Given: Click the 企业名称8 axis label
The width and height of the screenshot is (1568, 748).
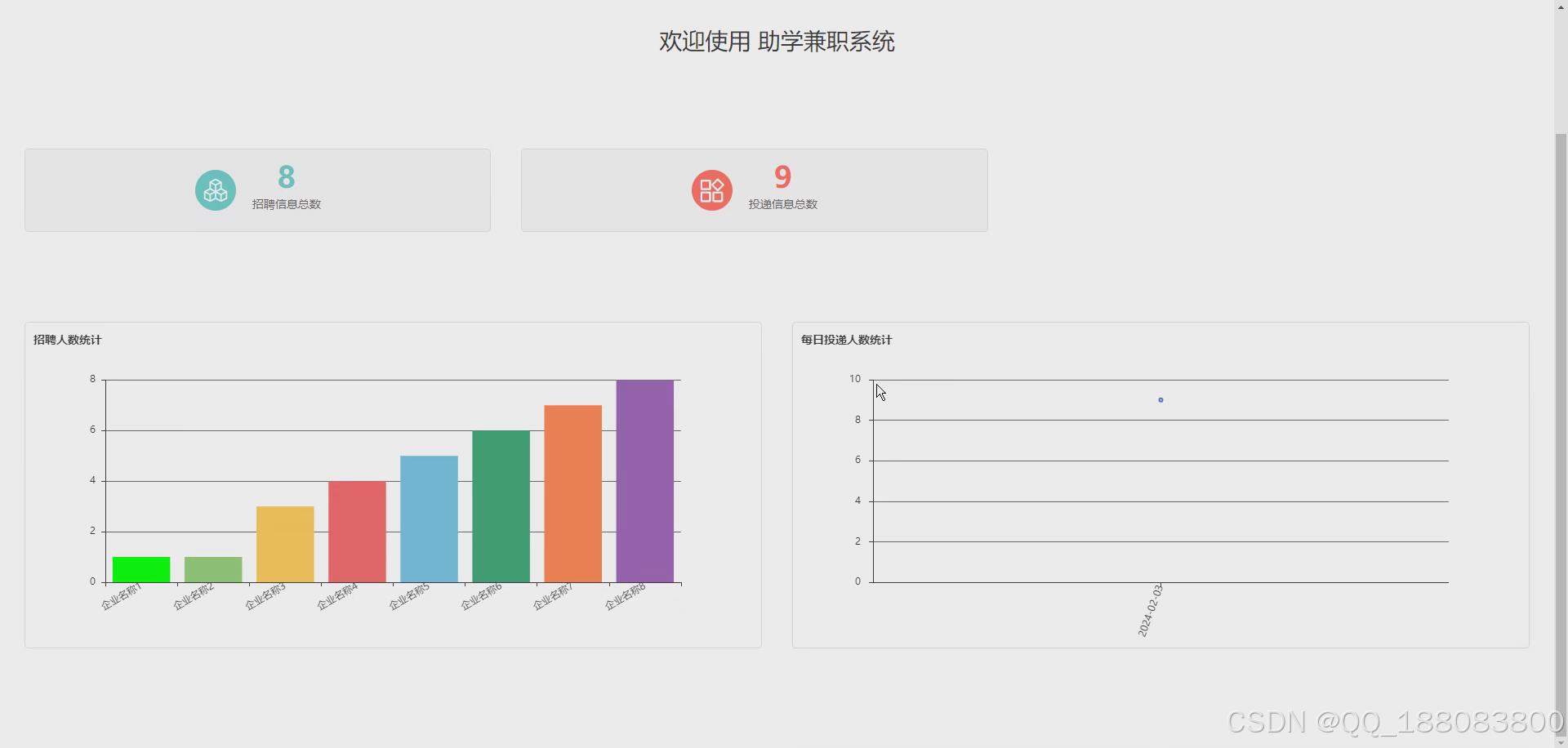Looking at the screenshot, I should pos(625,597).
